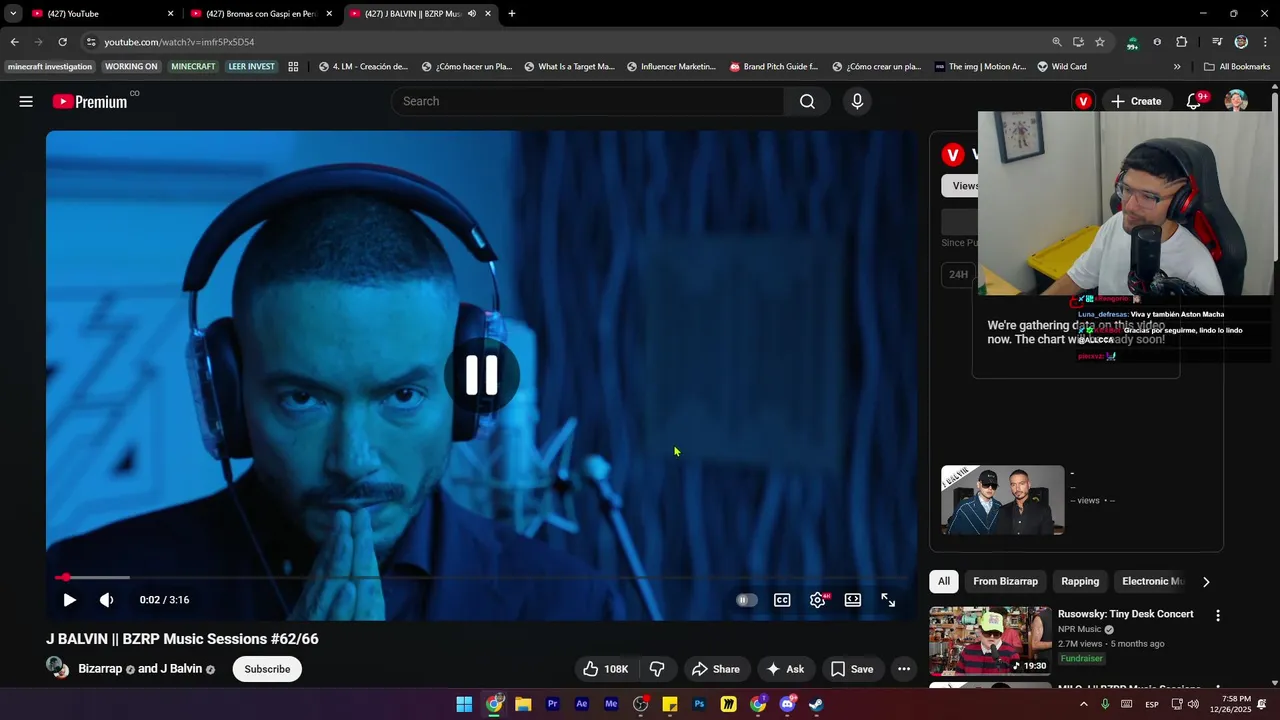
Task: Open the MINECRAFT bookmark folder
Action: [193, 67]
